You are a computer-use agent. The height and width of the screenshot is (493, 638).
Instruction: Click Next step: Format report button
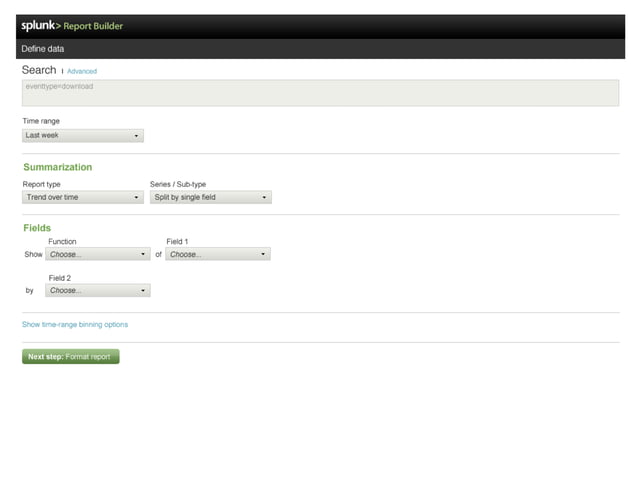pyautogui.click(x=70, y=356)
